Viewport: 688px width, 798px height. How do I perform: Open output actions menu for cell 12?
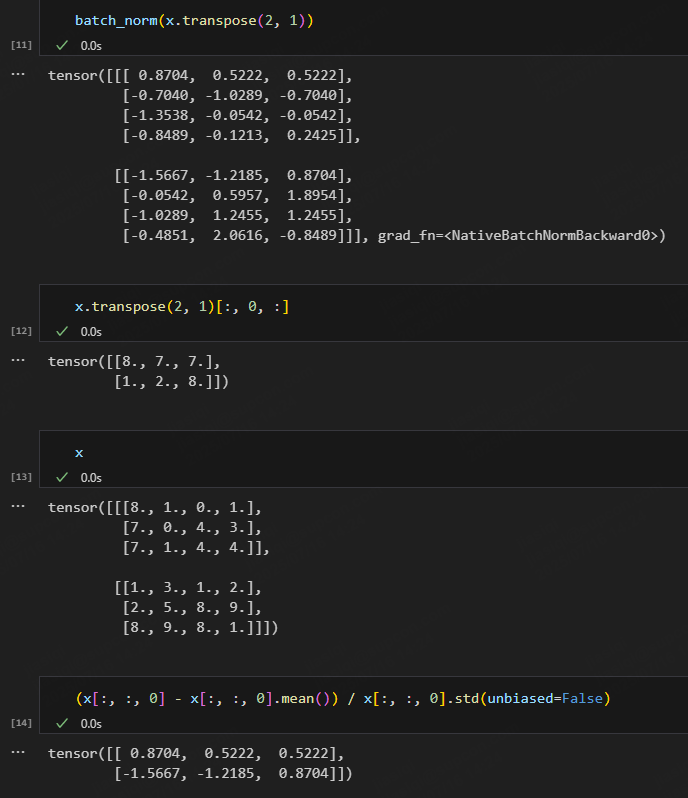(x=18, y=360)
